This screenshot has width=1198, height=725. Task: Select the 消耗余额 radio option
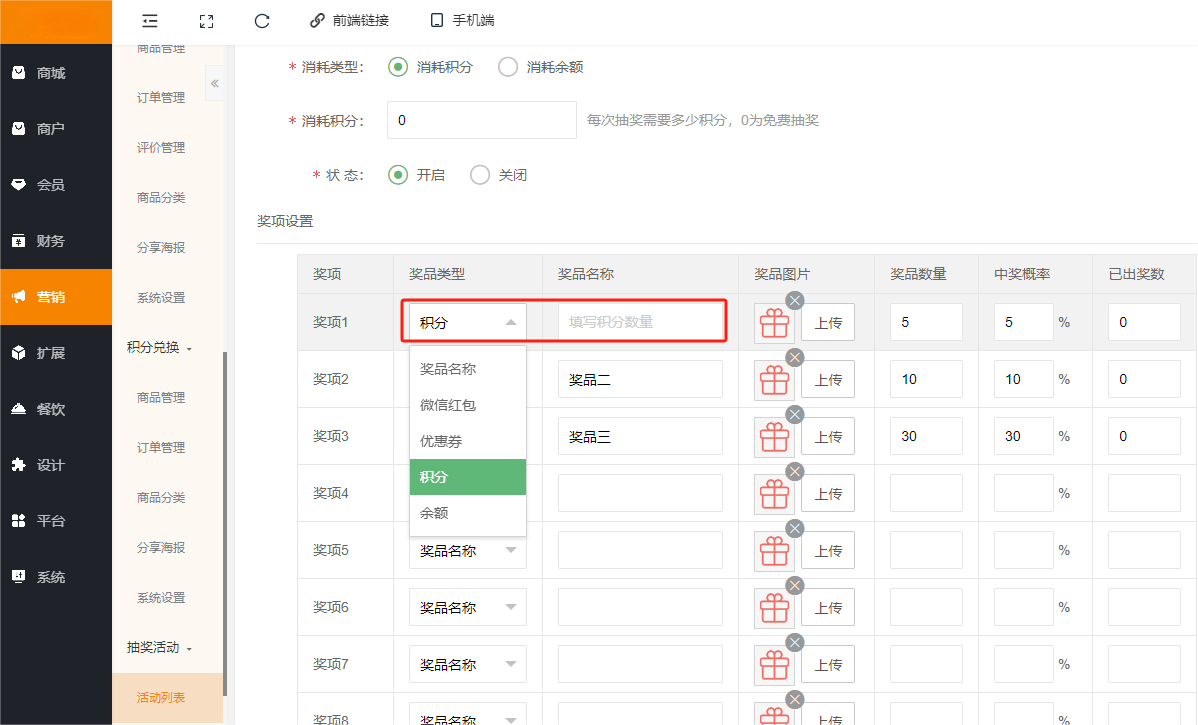pos(508,67)
